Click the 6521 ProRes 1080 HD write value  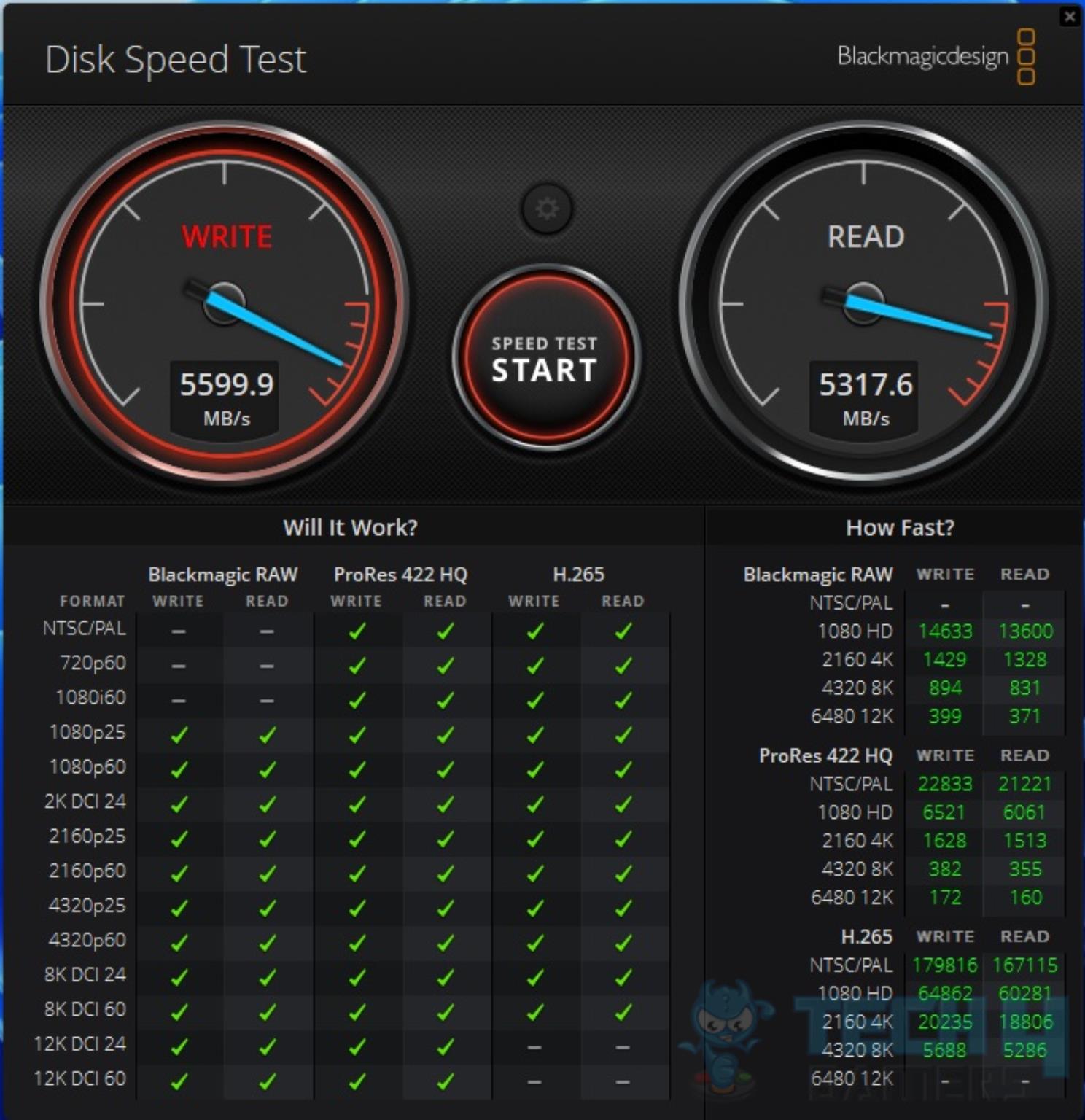coord(945,812)
